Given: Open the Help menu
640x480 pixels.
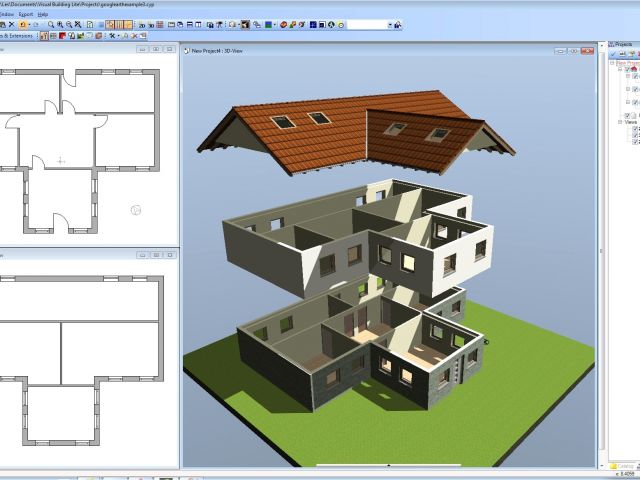Looking at the screenshot, I should click(43, 14).
